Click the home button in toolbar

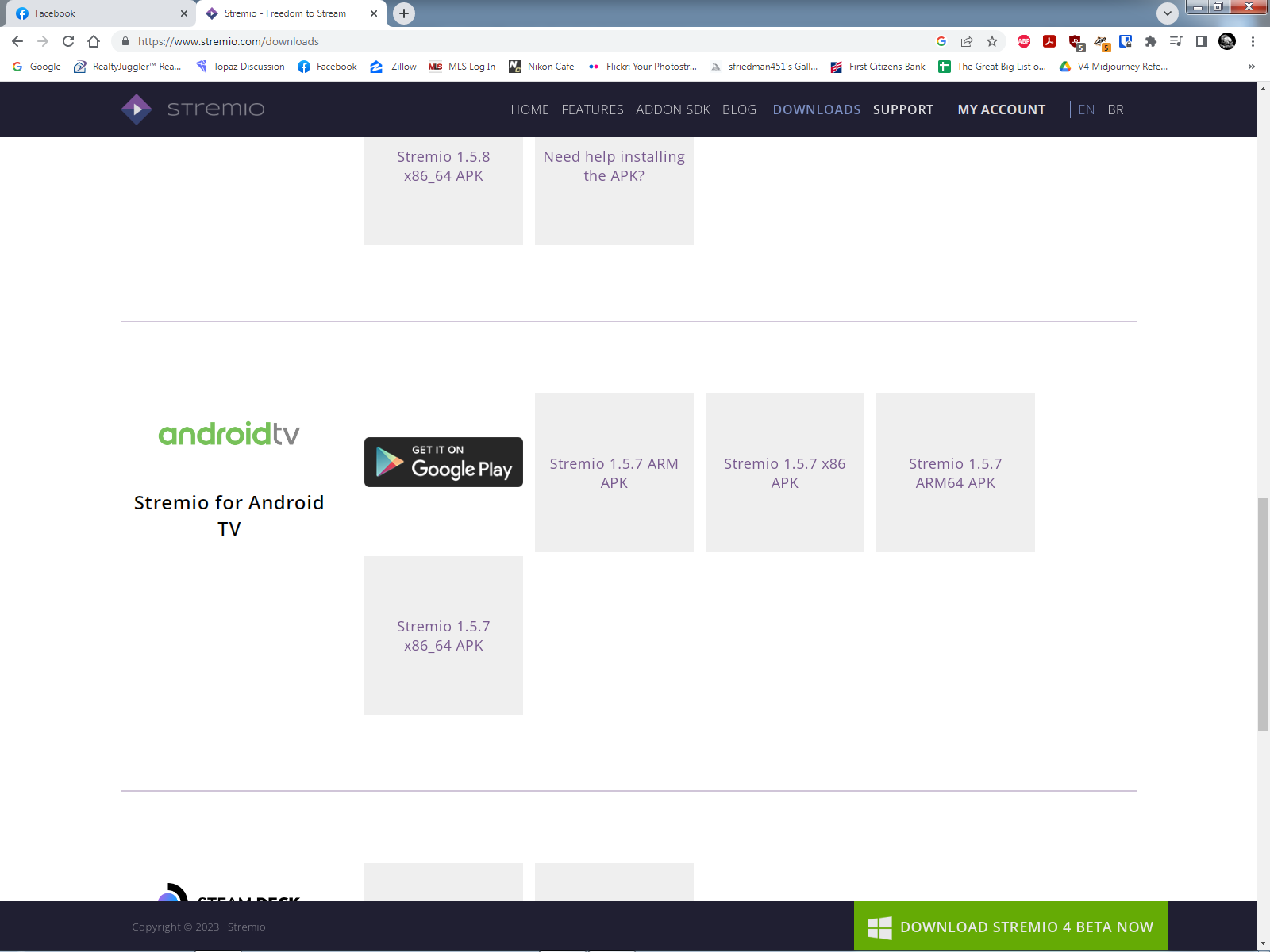coord(94,41)
